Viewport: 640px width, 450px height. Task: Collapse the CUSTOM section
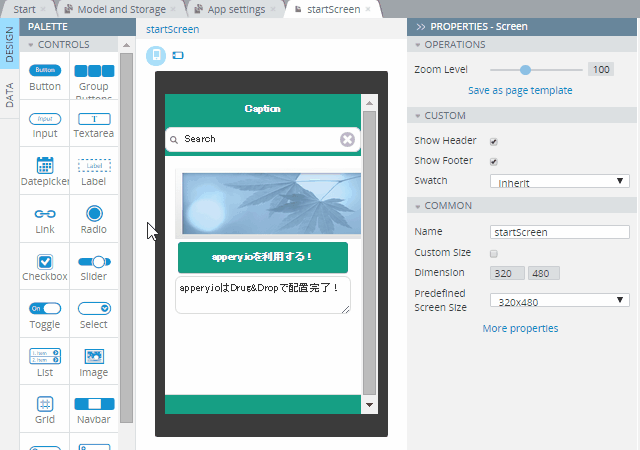tap(418, 116)
